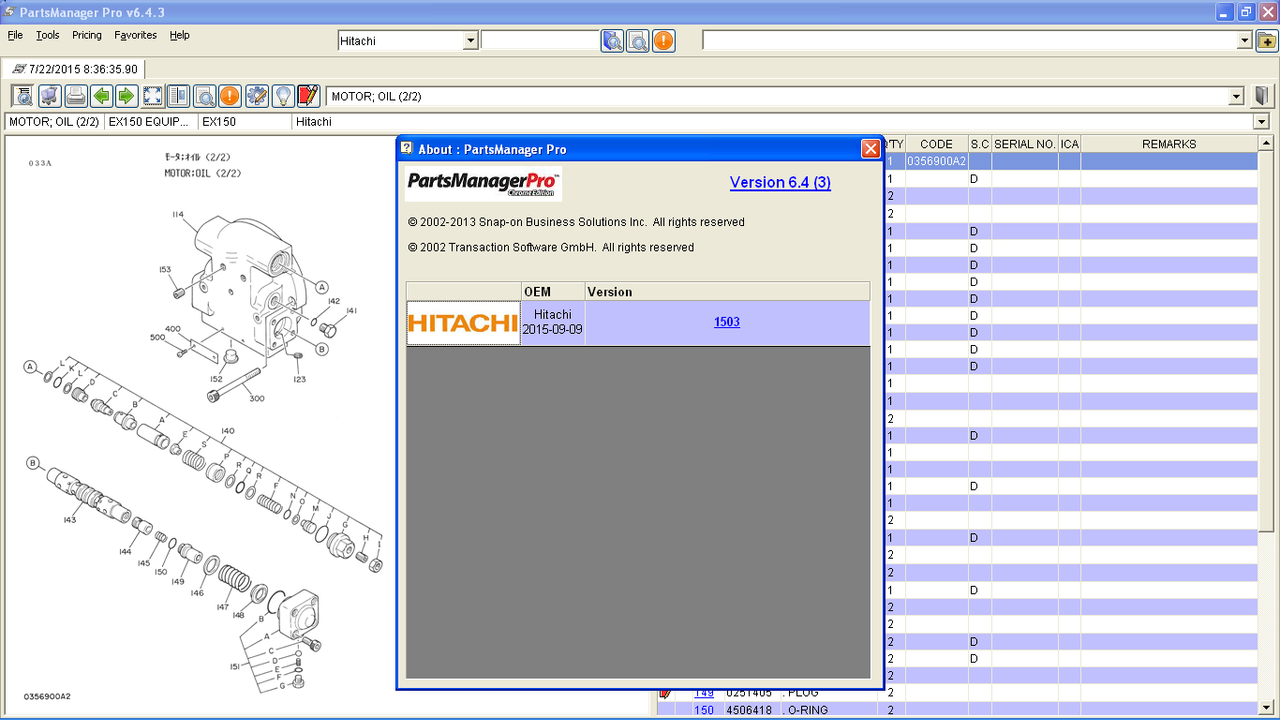The width and height of the screenshot is (1280, 720).
Task: Click the O-RING description in row 150
Action: tap(806, 710)
